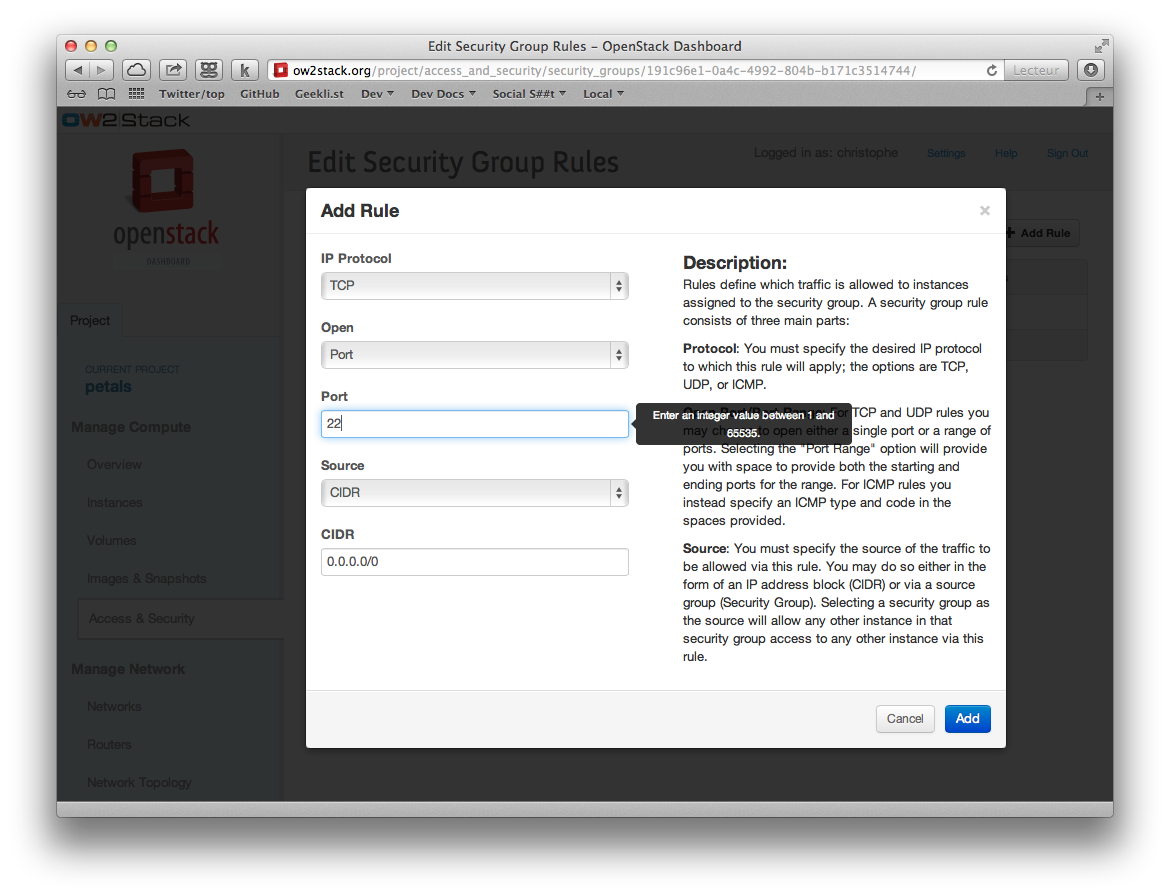This screenshot has width=1170, height=896.
Task: Open the Source dropdown showing CIDR
Action: click(475, 493)
